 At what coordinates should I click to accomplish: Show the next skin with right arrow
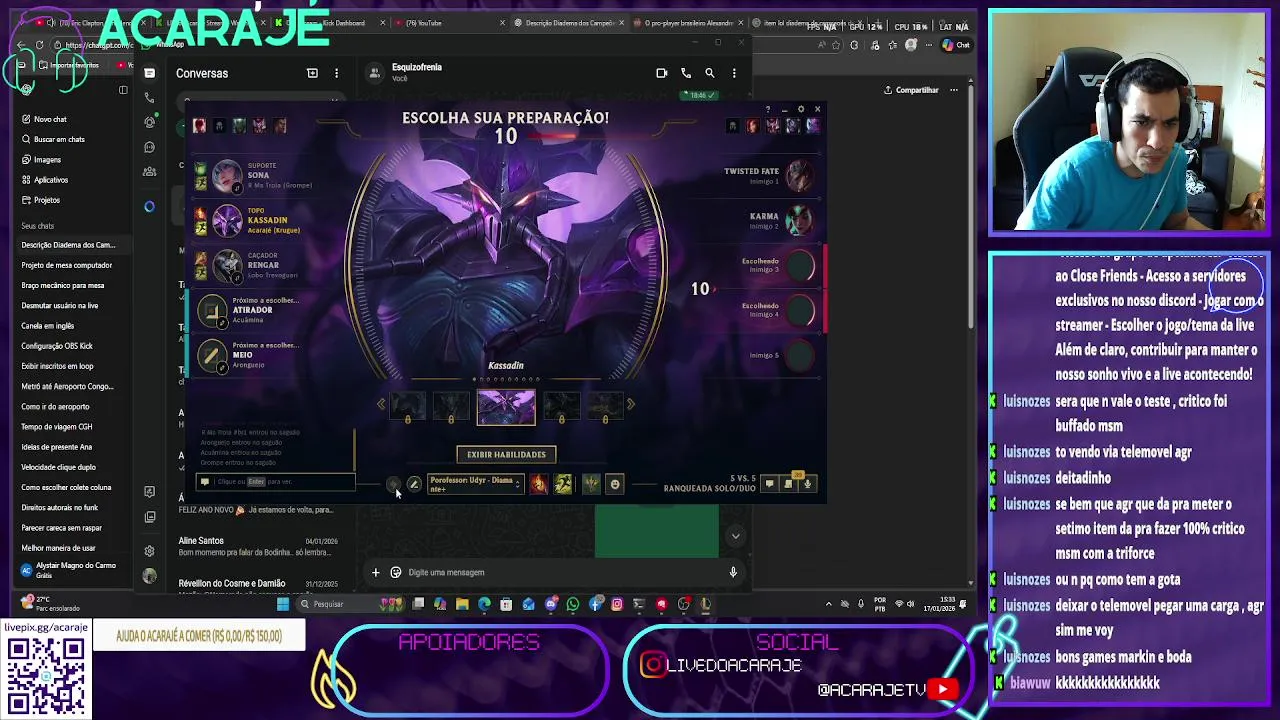tap(630, 404)
